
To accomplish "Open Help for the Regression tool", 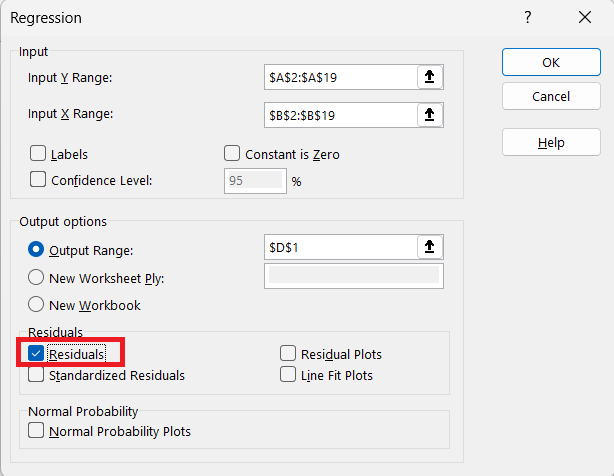I will 551,142.
